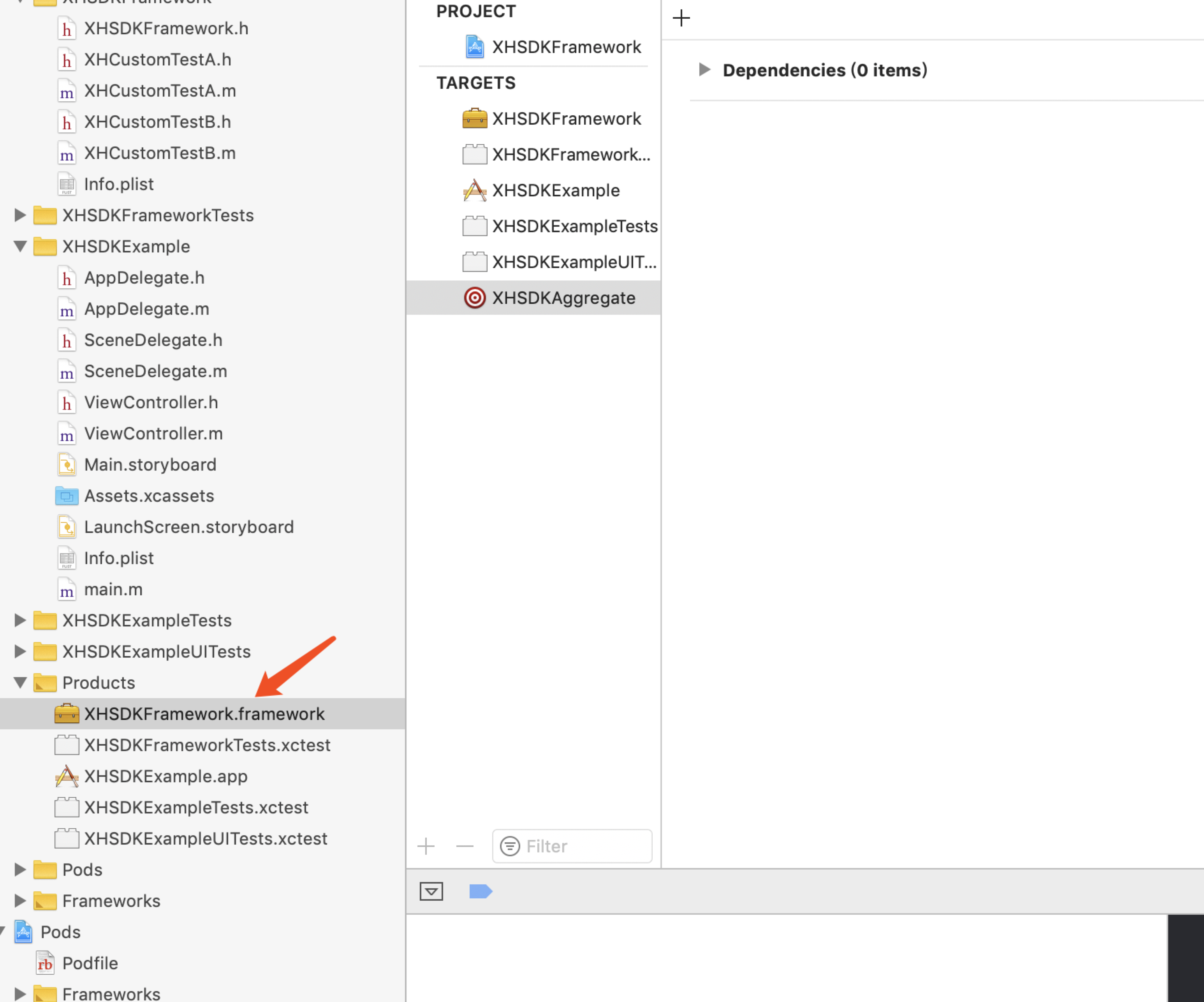Click the XHSDKFramework project icon under PROJECT
This screenshot has width=1204, height=1002.
coord(474,47)
